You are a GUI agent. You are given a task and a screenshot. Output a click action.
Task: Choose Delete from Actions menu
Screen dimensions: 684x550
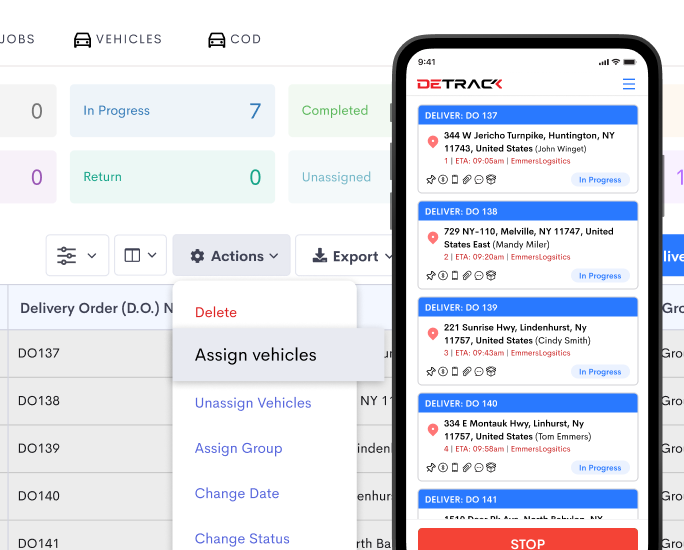[x=216, y=312]
